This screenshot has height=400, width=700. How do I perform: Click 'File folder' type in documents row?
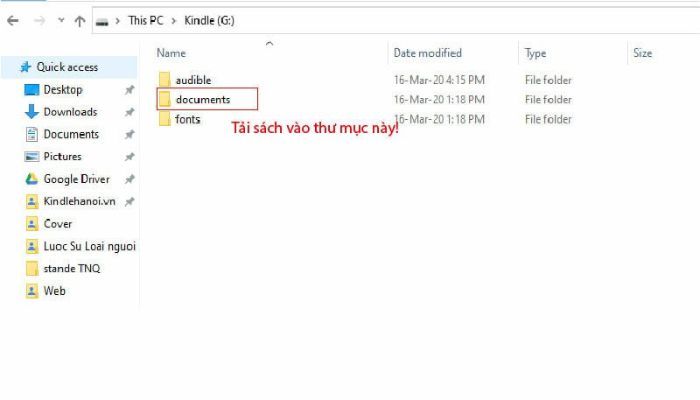click(x=548, y=100)
